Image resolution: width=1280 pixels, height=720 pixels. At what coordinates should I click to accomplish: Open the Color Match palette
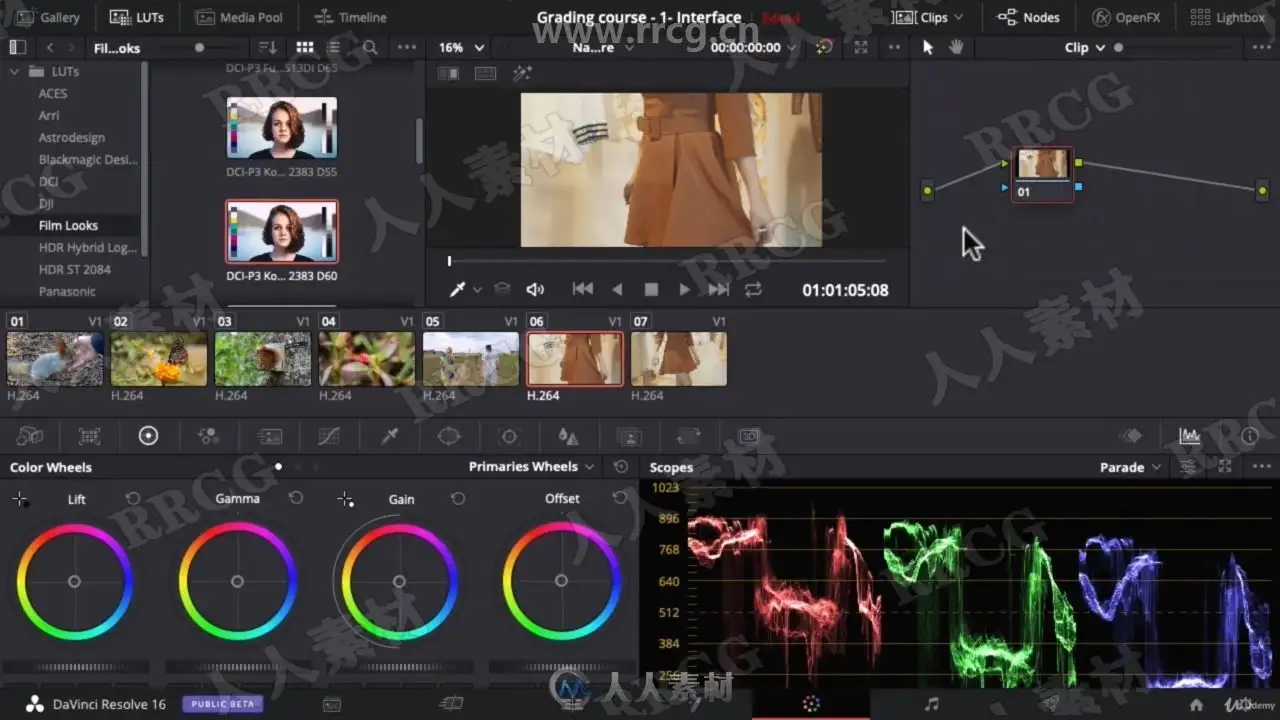click(90, 436)
